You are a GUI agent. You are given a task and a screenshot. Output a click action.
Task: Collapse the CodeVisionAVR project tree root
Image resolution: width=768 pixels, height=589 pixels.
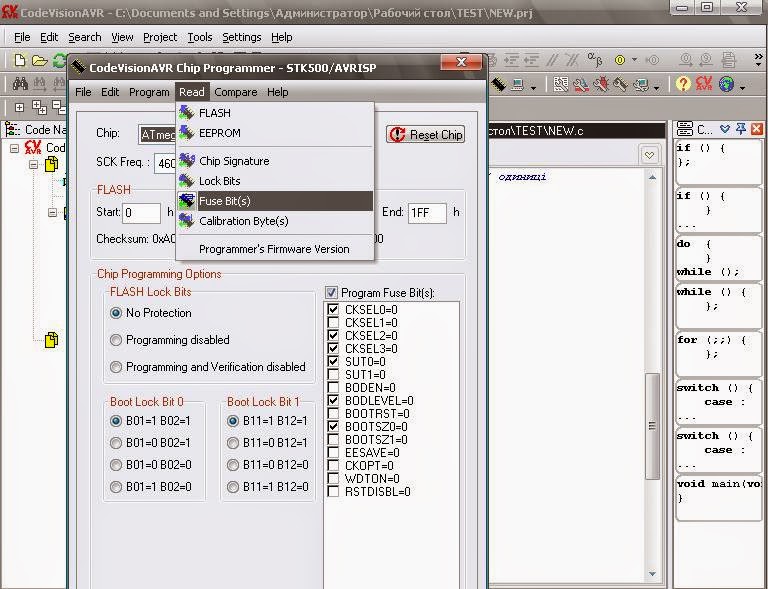tap(15, 148)
